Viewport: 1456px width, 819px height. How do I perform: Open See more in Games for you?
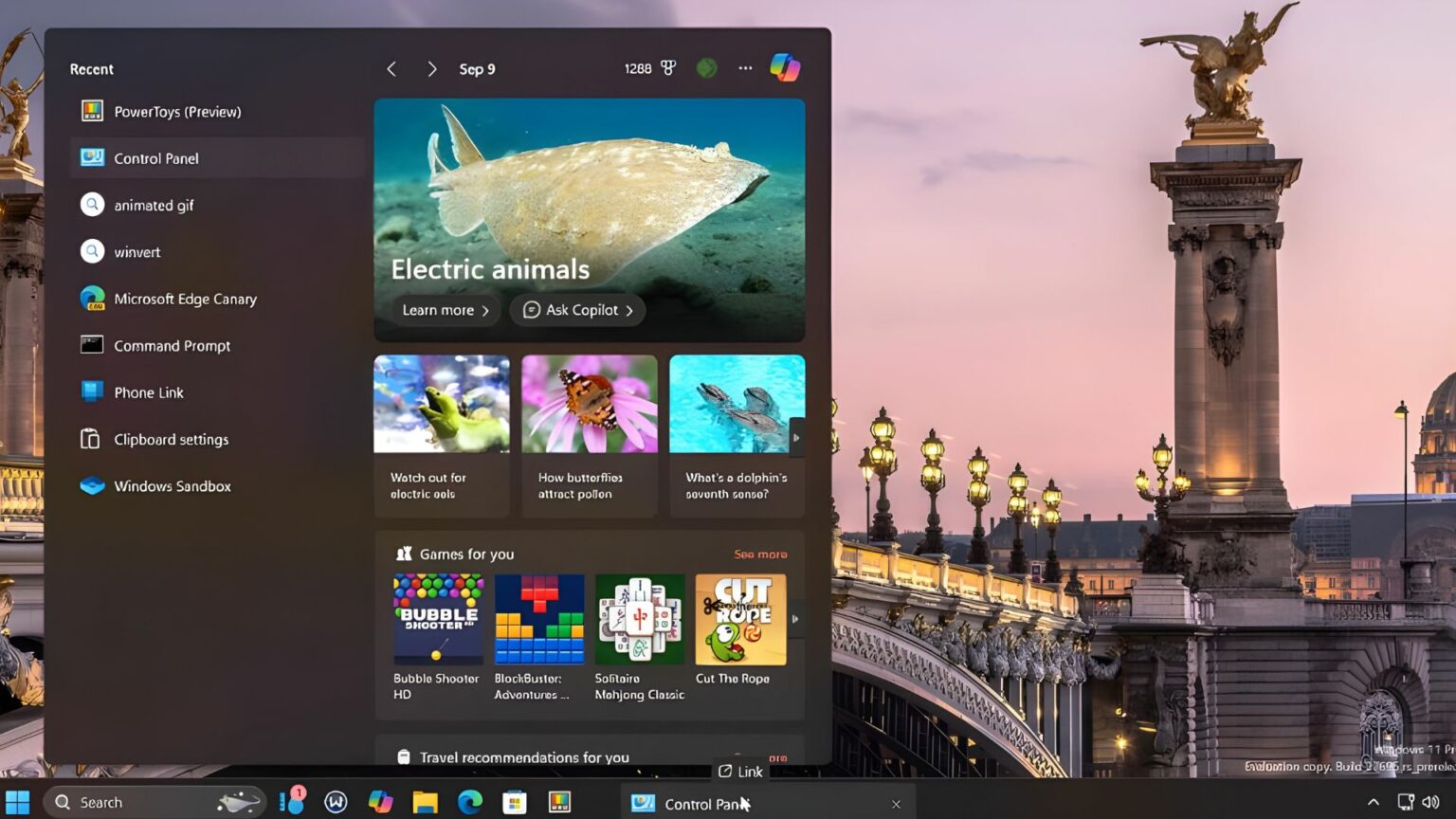coord(760,554)
